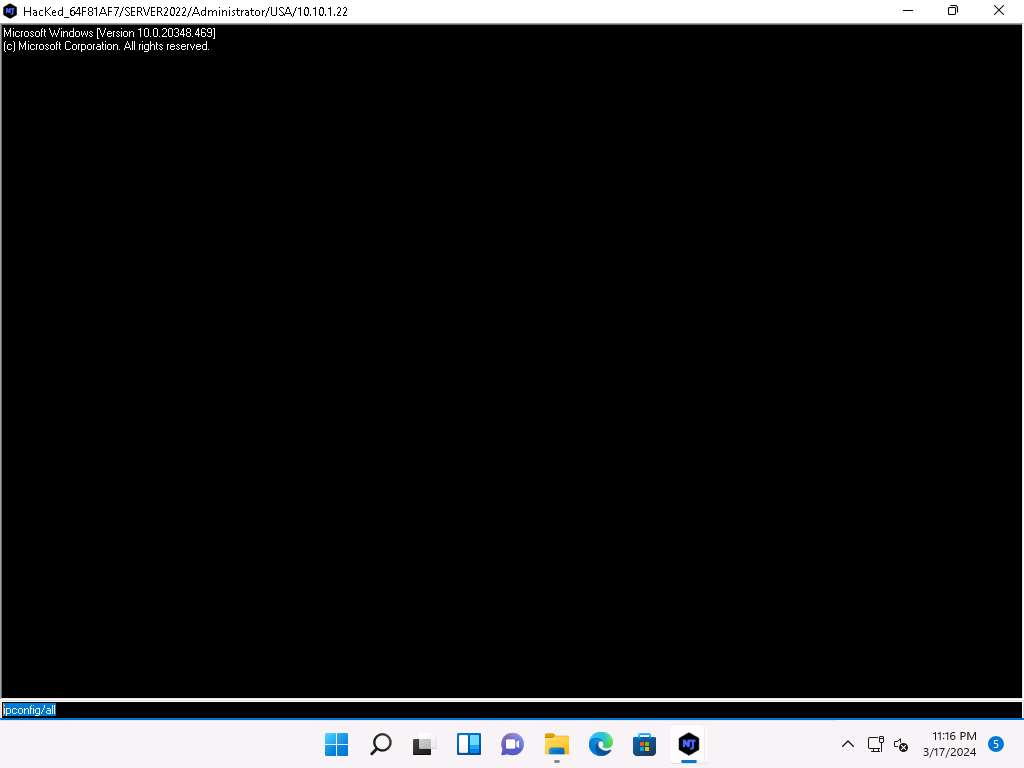
Task: Expand the hidden system tray icons chevron
Action: pyautogui.click(x=847, y=744)
